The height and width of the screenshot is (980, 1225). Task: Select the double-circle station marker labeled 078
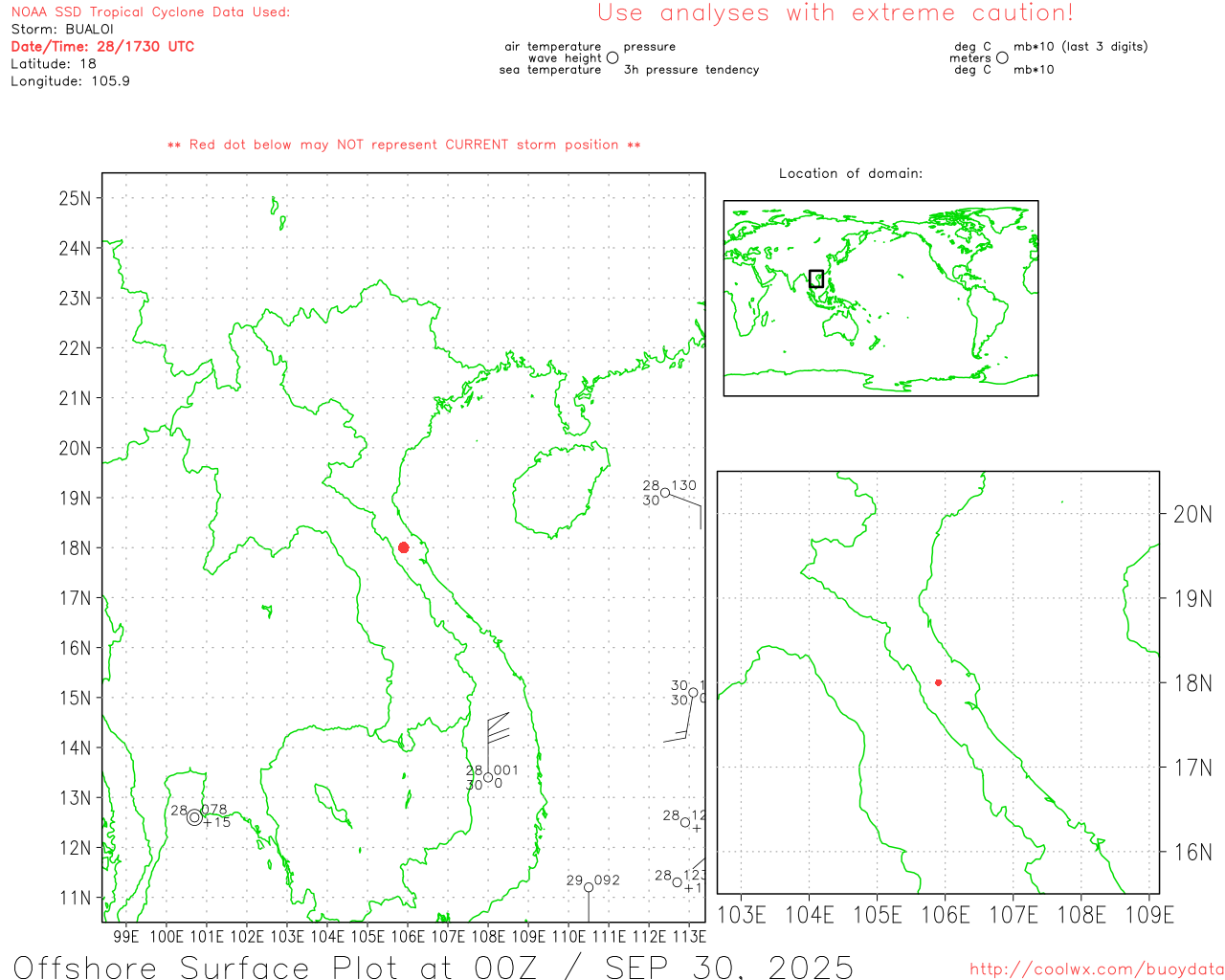(x=194, y=817)
